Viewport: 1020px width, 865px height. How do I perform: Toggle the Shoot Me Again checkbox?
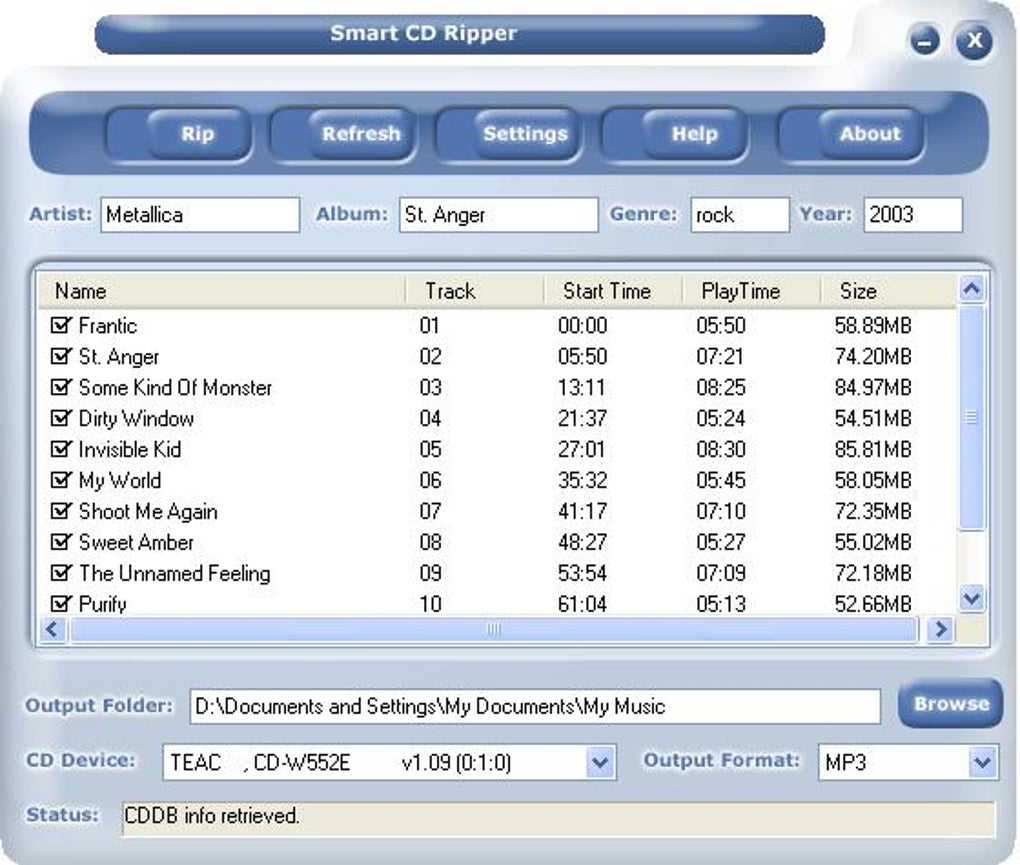[60, 511]
